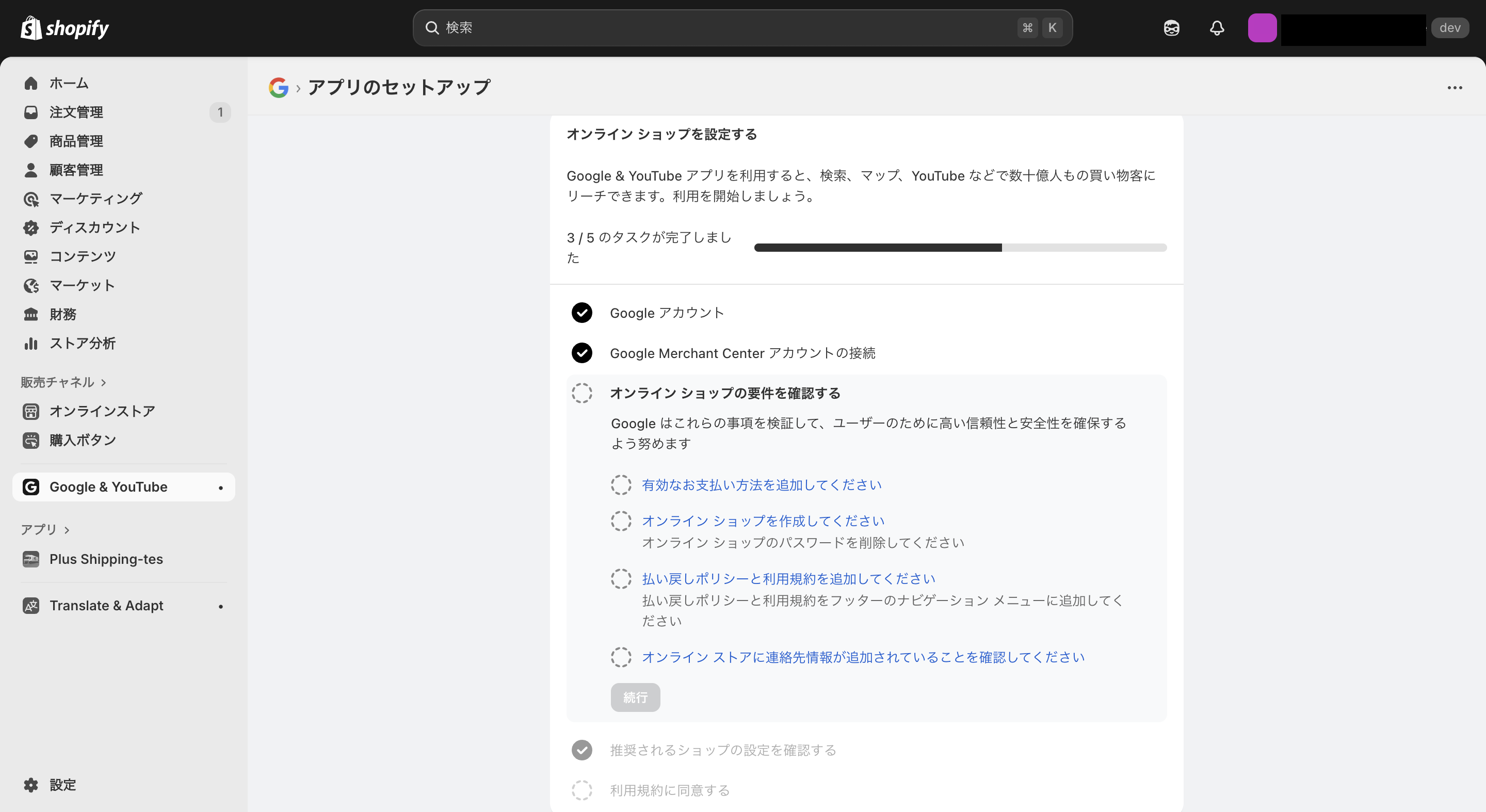Open 有効なお支払い方法を追加してください link
This screenshot has width=1486, height=812.
[x=762, y=485]
